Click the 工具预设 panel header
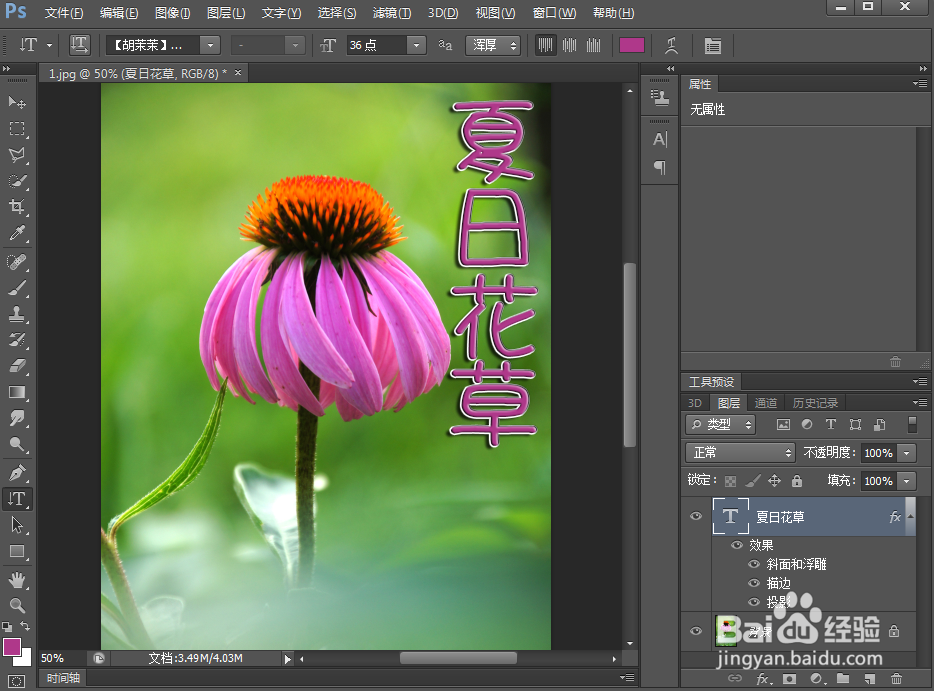This screenshot has width=934, height=691. [714, 381]
